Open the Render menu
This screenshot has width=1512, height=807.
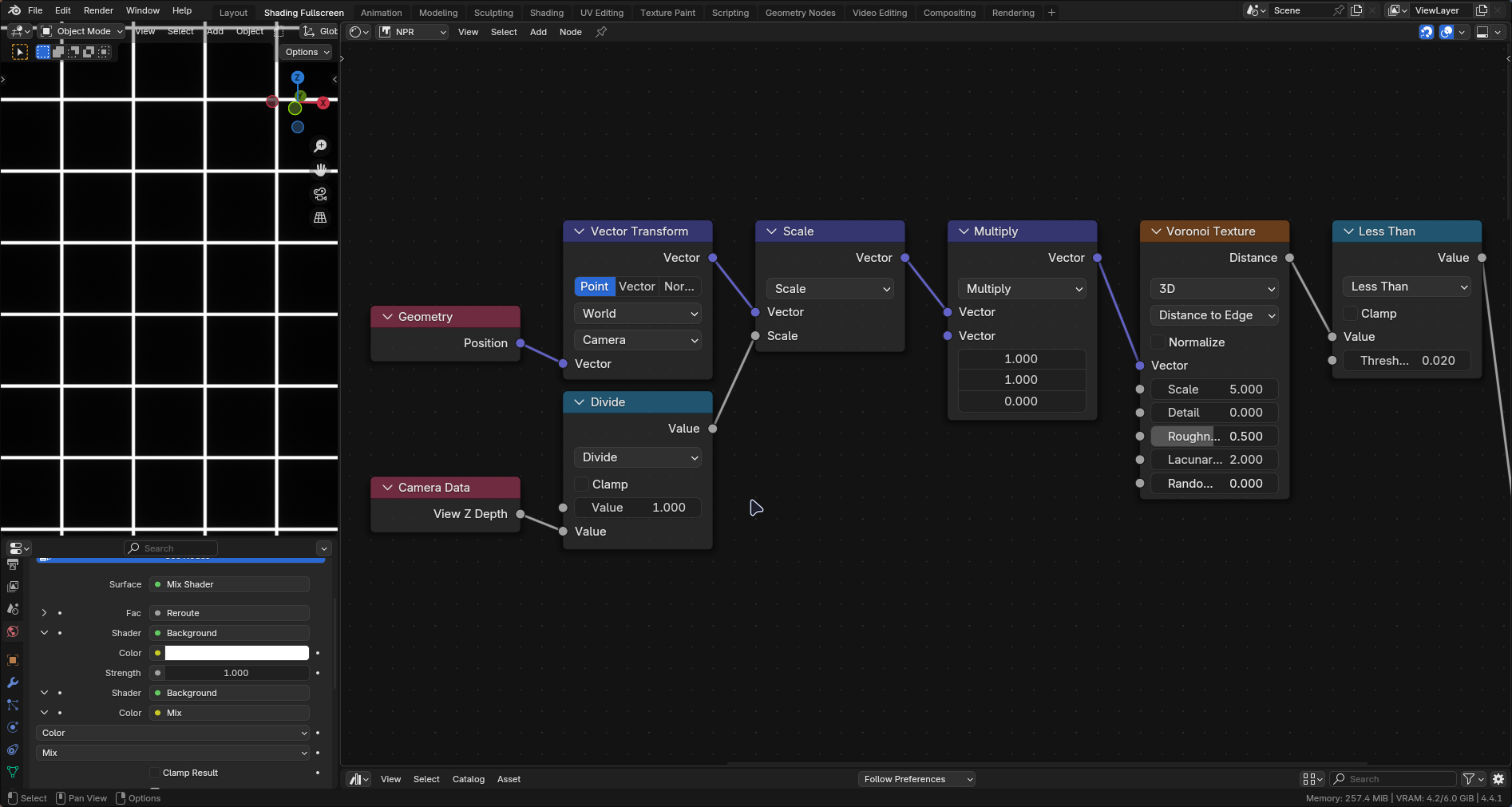coord(98,10)
